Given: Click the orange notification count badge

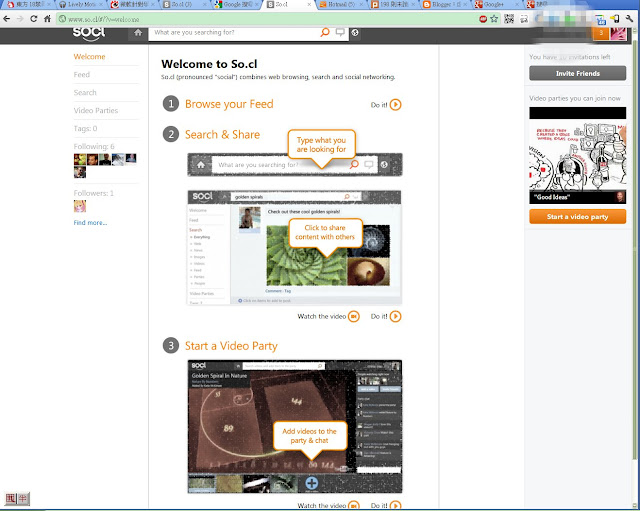Looking at the screenshot, I should tap(601, 33).
